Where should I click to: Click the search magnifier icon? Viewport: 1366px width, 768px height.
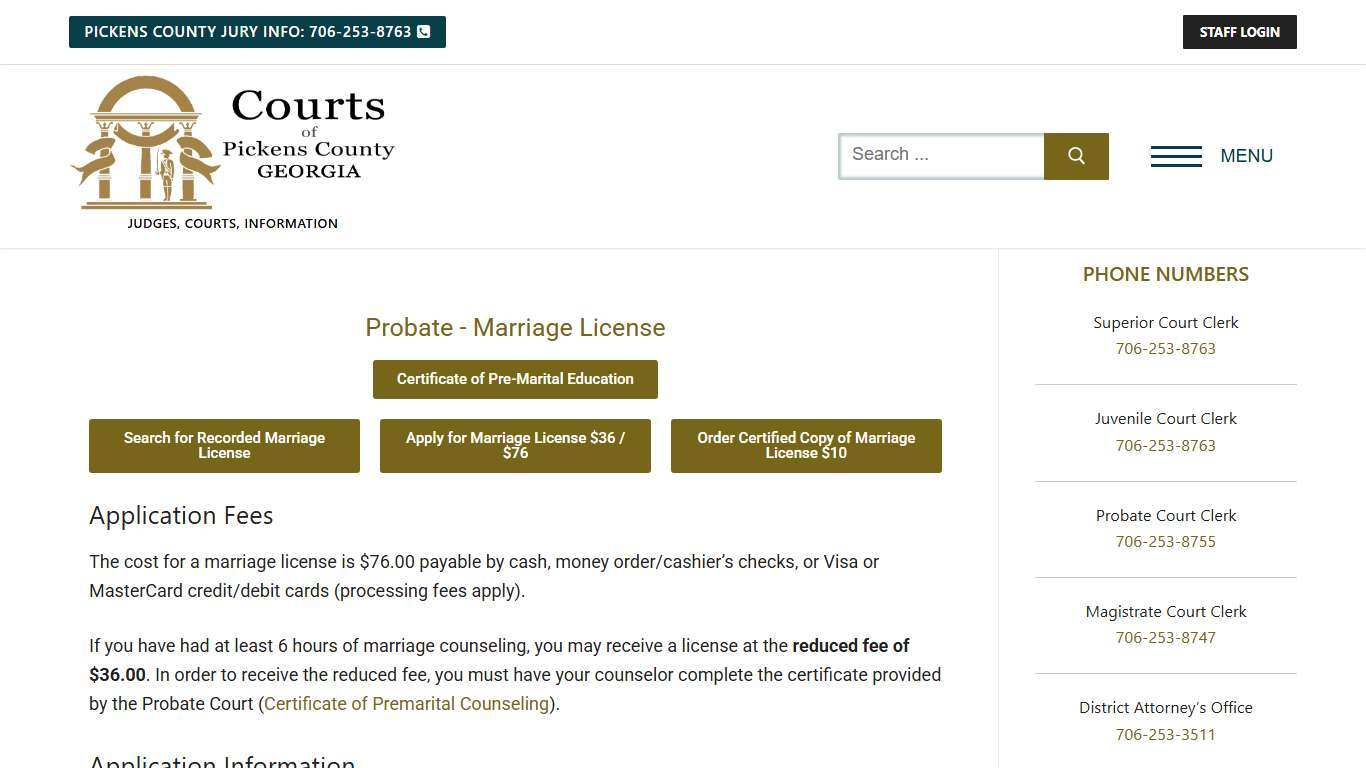pos(1076,156)
